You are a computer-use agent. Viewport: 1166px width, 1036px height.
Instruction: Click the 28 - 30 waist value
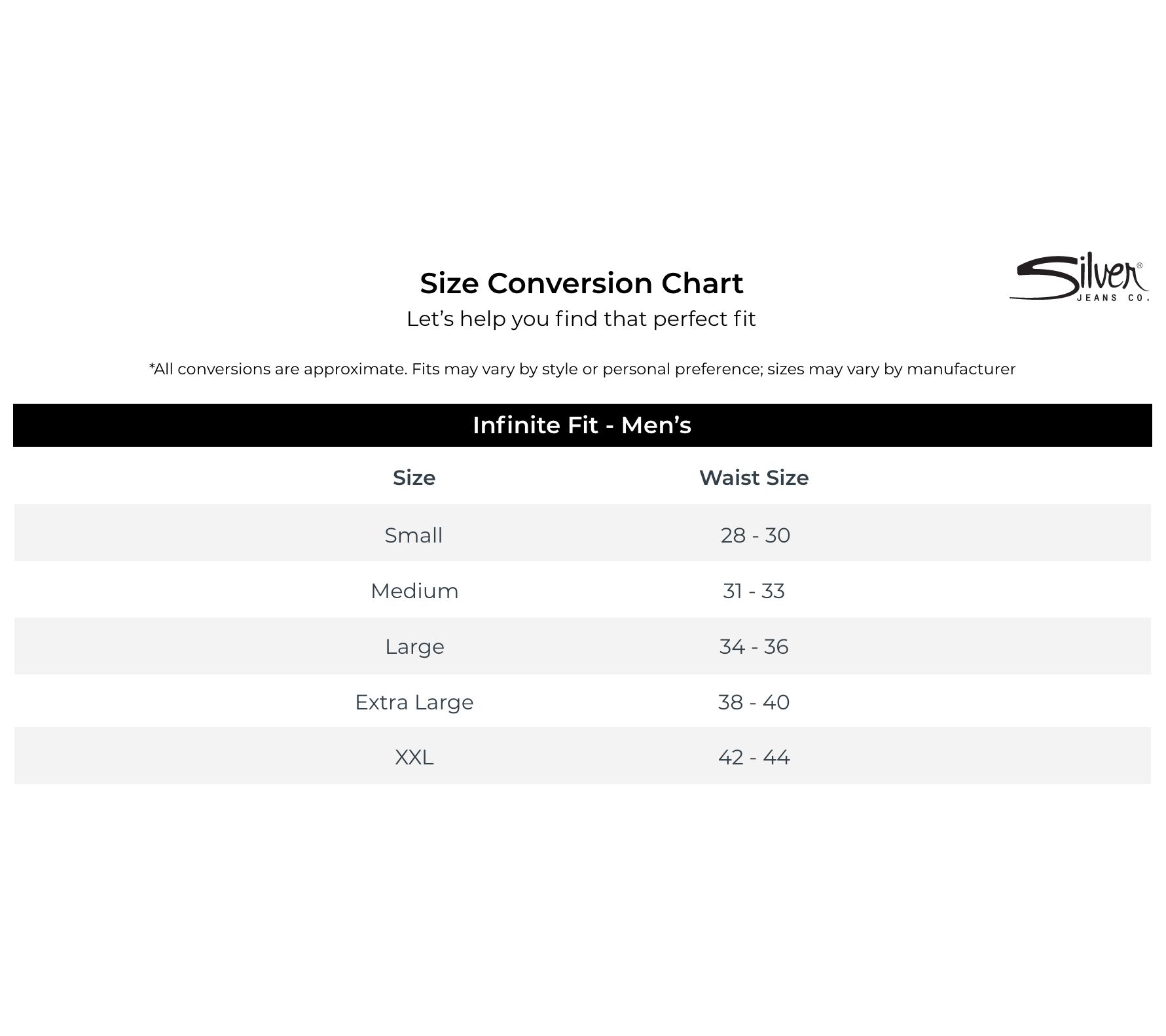[x=755, y=535]
